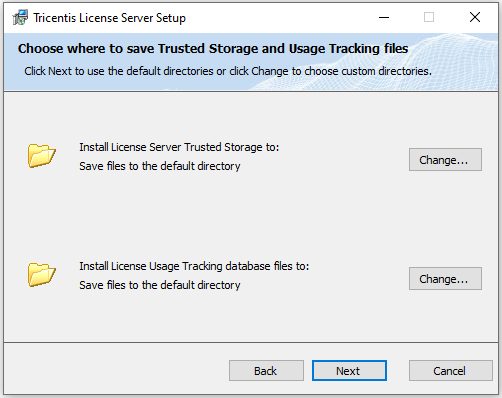Click the greyed-out maximize window button
The height and width of the screenshot is (398, 502).
coord(429,17)
